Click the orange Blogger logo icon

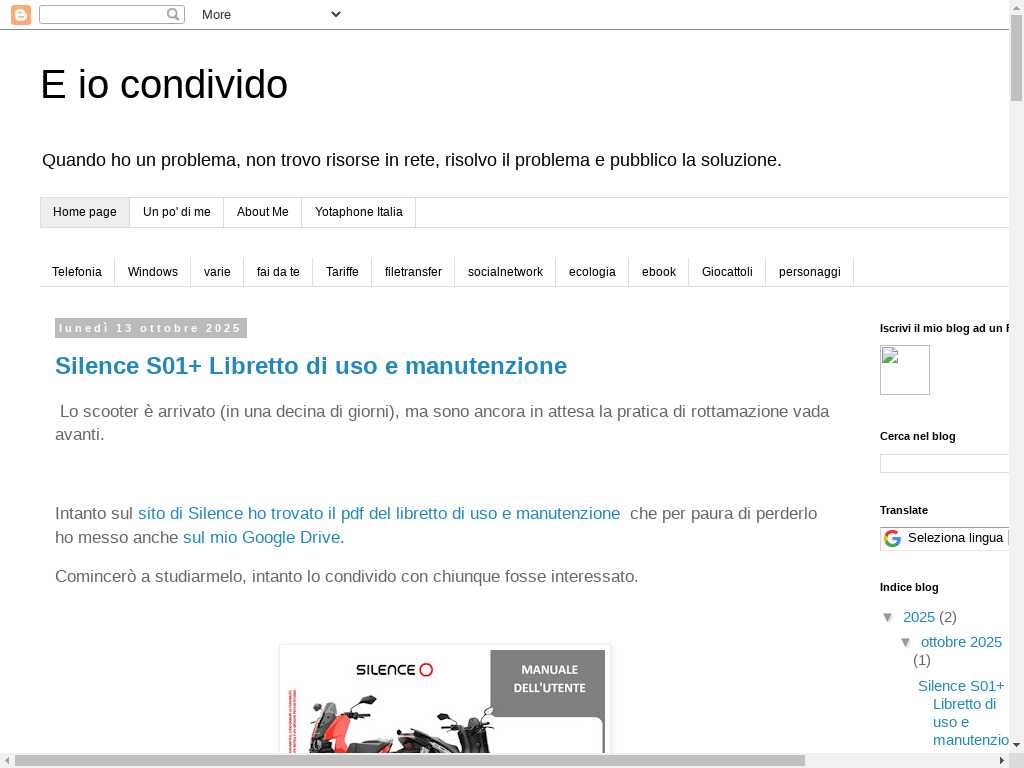pyautogui.click(x=20, y=15)
